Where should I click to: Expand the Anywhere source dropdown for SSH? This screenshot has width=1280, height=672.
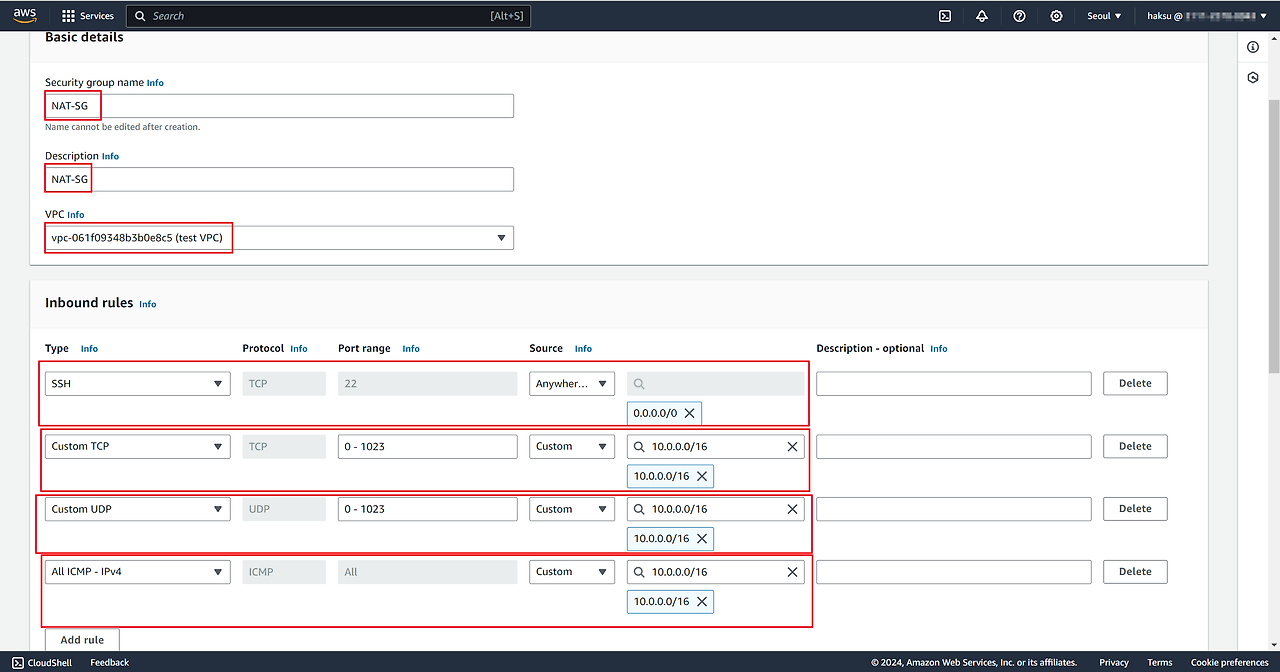(x=571, y=384)
